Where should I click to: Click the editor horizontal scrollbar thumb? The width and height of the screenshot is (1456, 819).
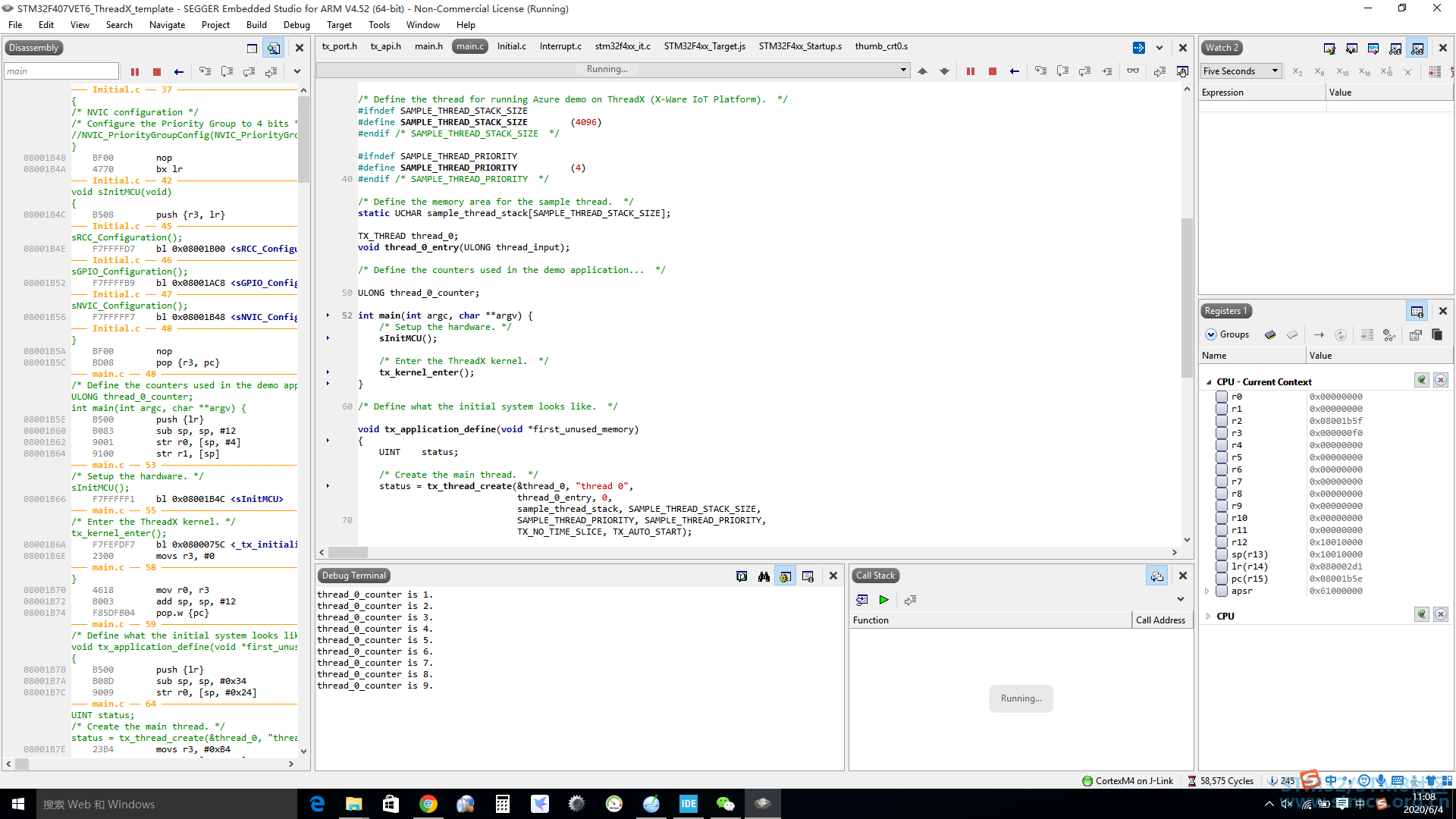click(348, 553)
